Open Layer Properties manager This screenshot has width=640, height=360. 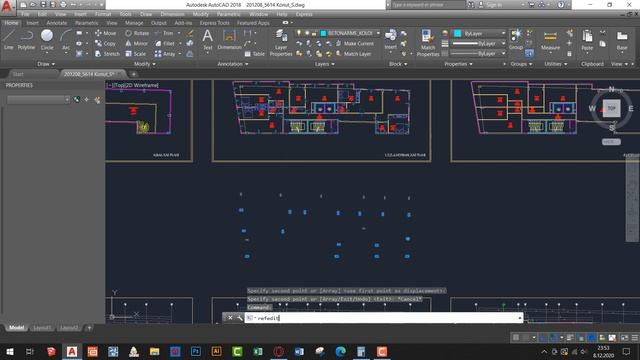tap(281, 43)
